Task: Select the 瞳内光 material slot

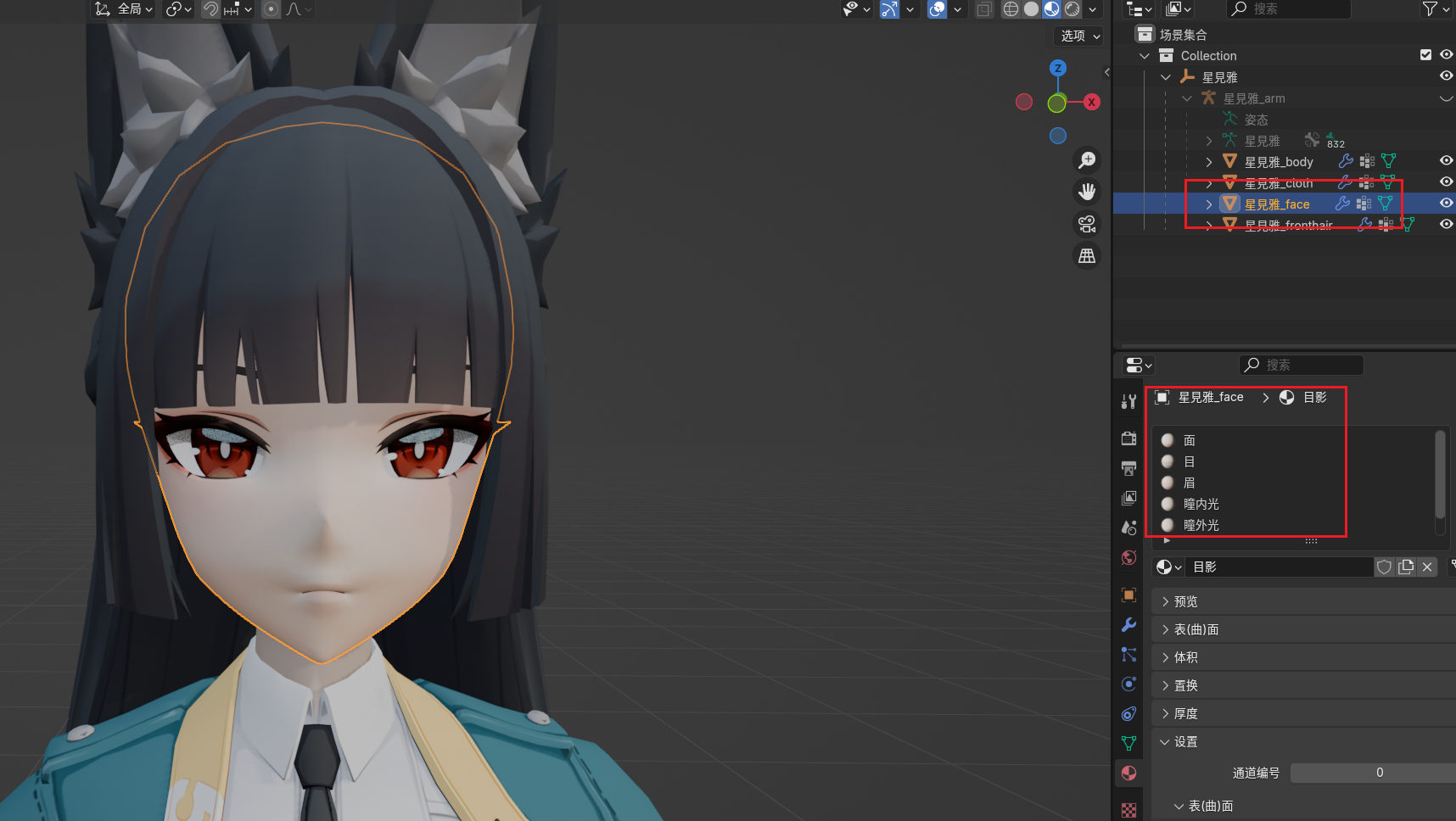Action: coord(1201,504)
